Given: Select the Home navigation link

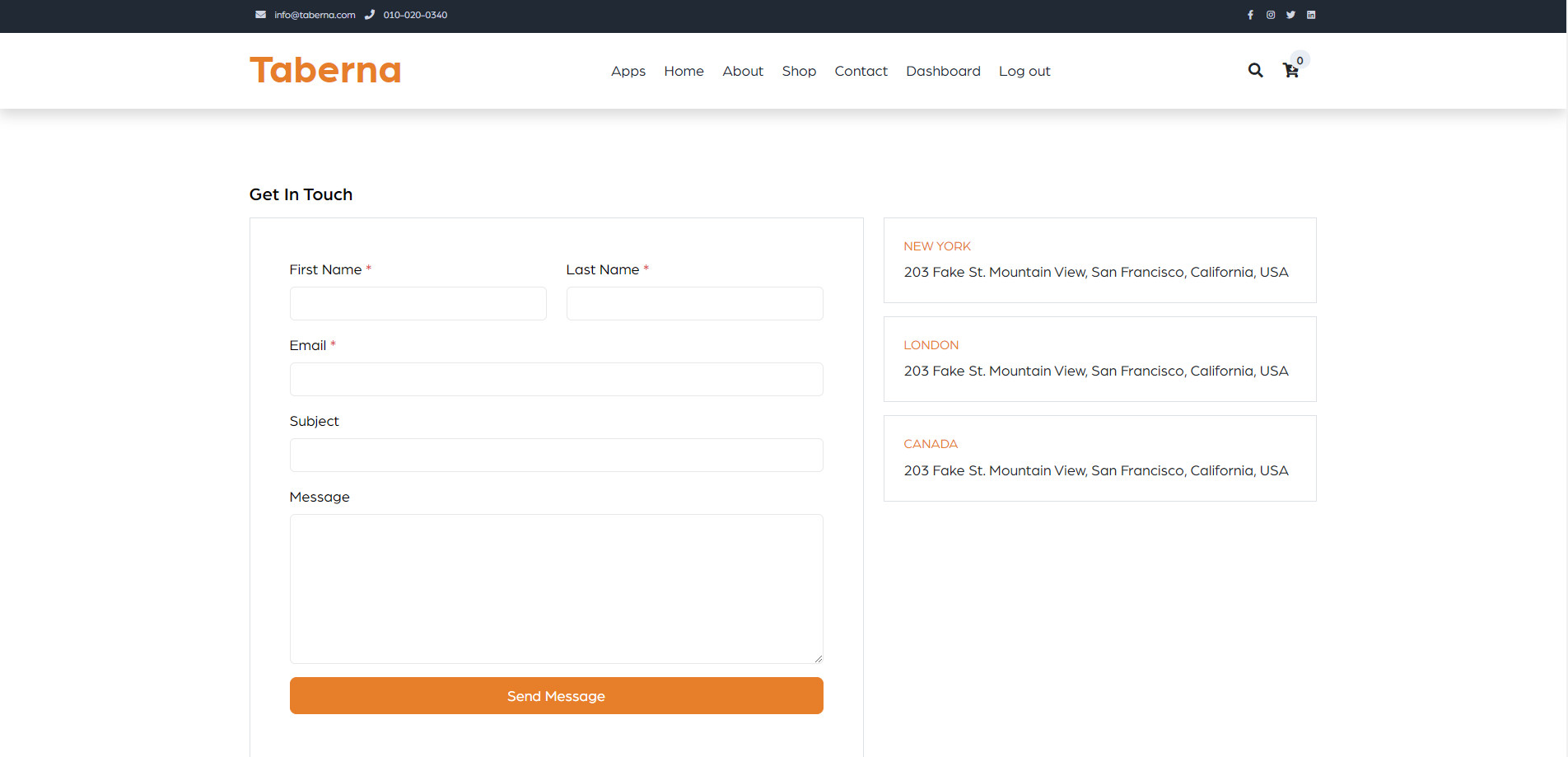Looking at the screenshot, I should coord(684,71).
